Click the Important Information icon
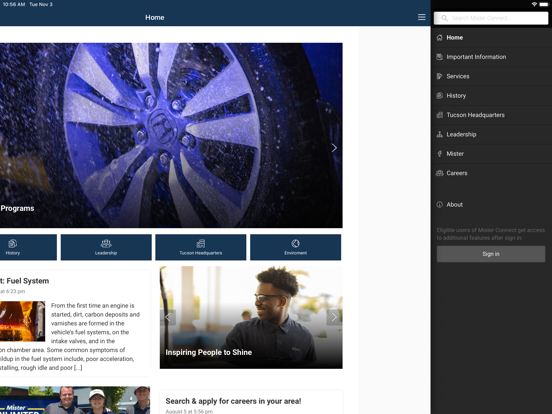The height and width of the screenshot is (414, 552). 439,57
